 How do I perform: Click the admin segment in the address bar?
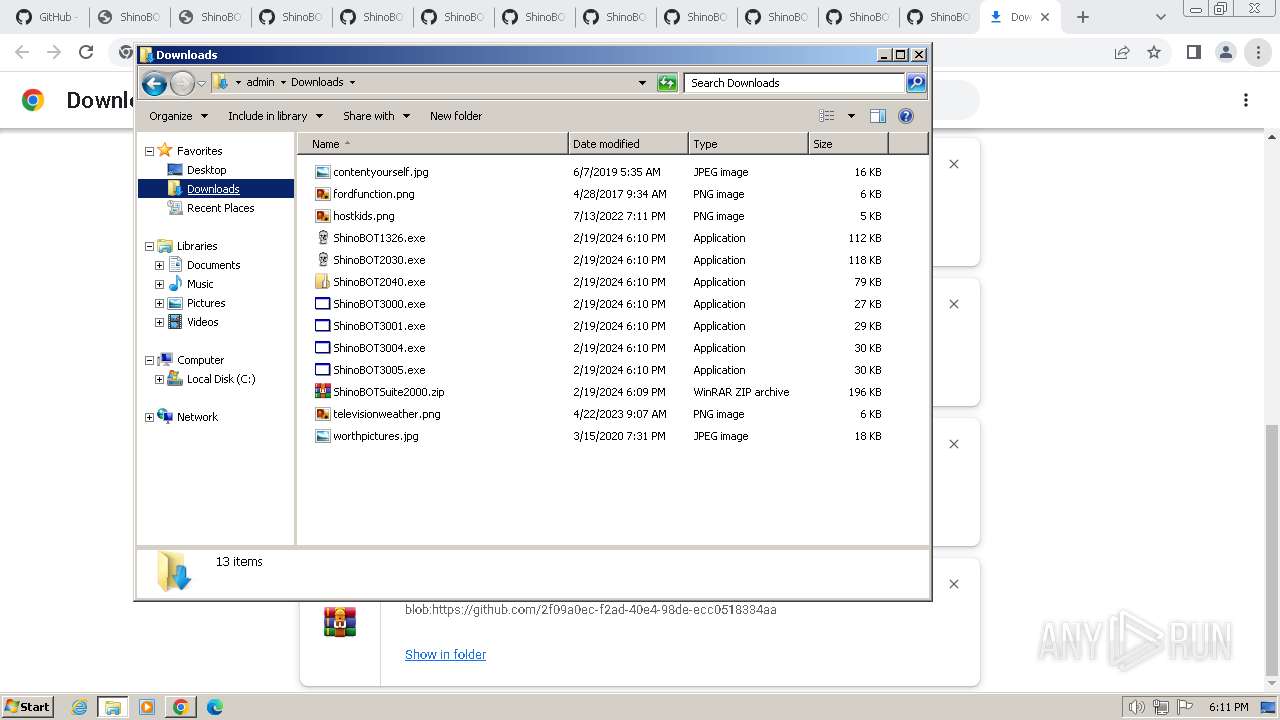click(260, 82)
